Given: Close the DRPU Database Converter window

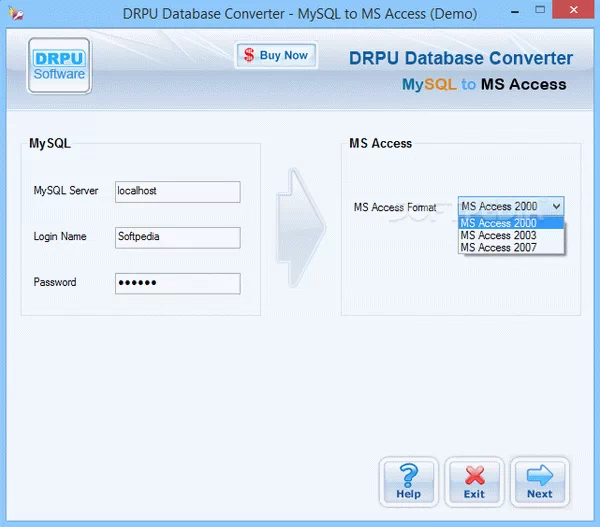Looking at the screenshot, I should [574, 10].
